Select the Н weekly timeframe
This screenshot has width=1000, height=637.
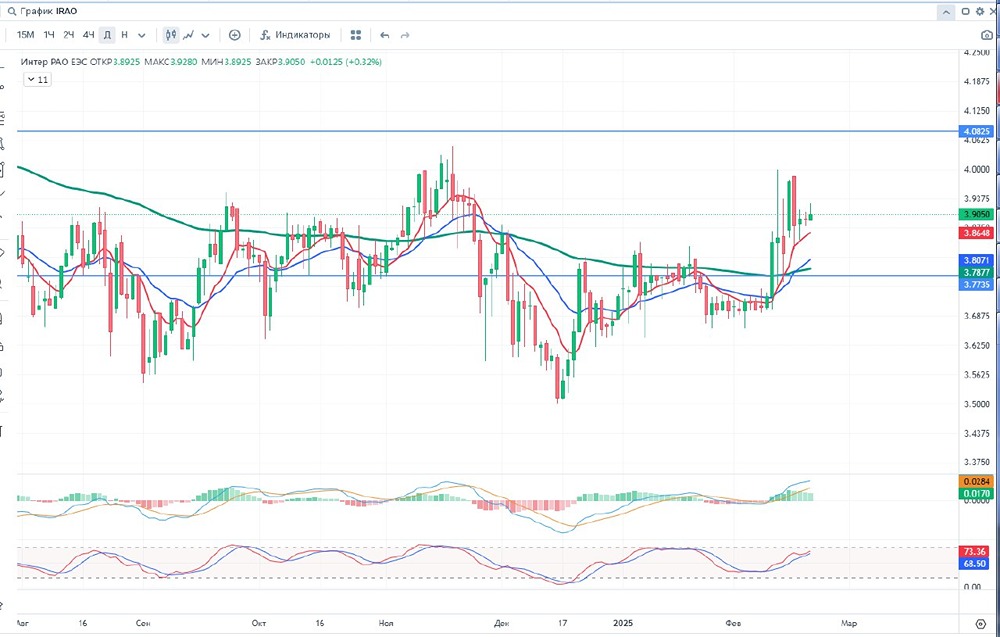click(x=124, y=35)
